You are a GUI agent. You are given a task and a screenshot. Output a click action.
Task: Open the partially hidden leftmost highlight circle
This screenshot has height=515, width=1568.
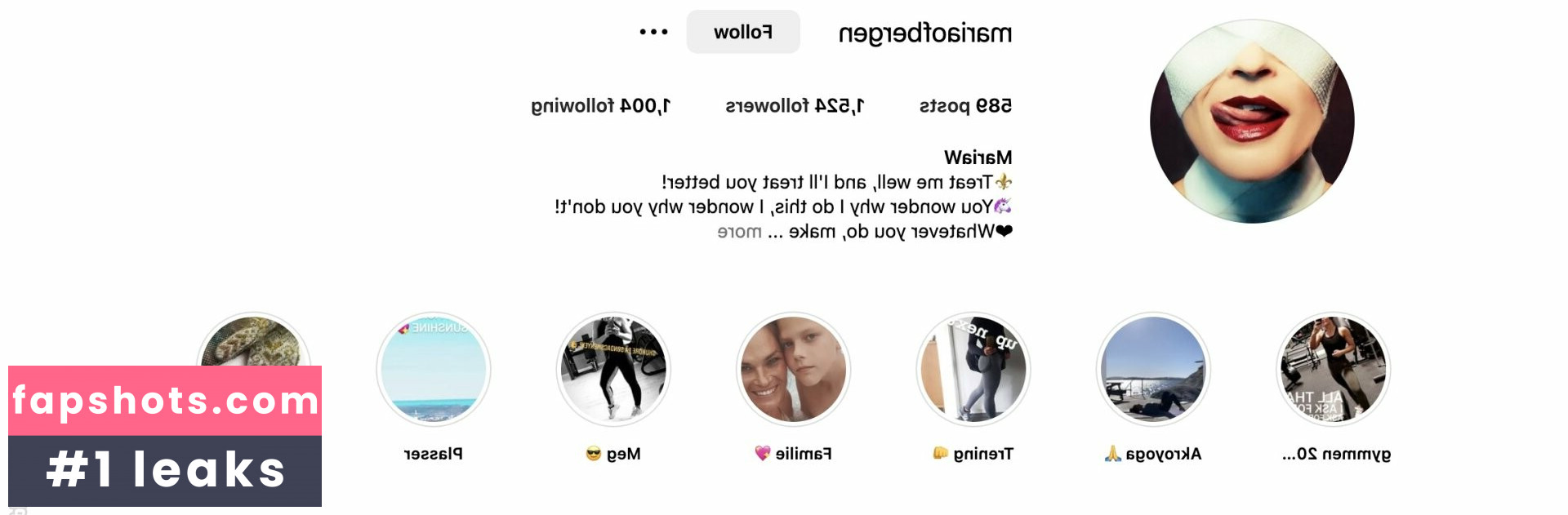254,340
